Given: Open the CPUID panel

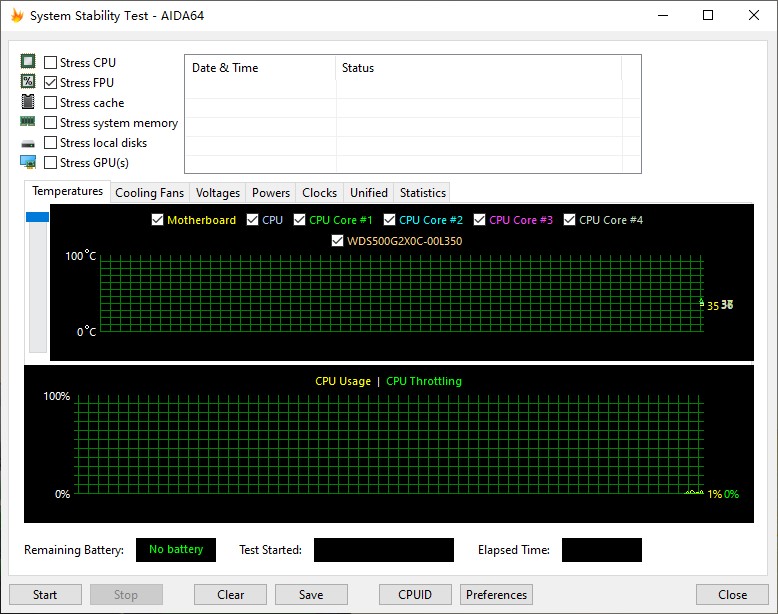Looking at the screenshot, I should coord(415,595).
